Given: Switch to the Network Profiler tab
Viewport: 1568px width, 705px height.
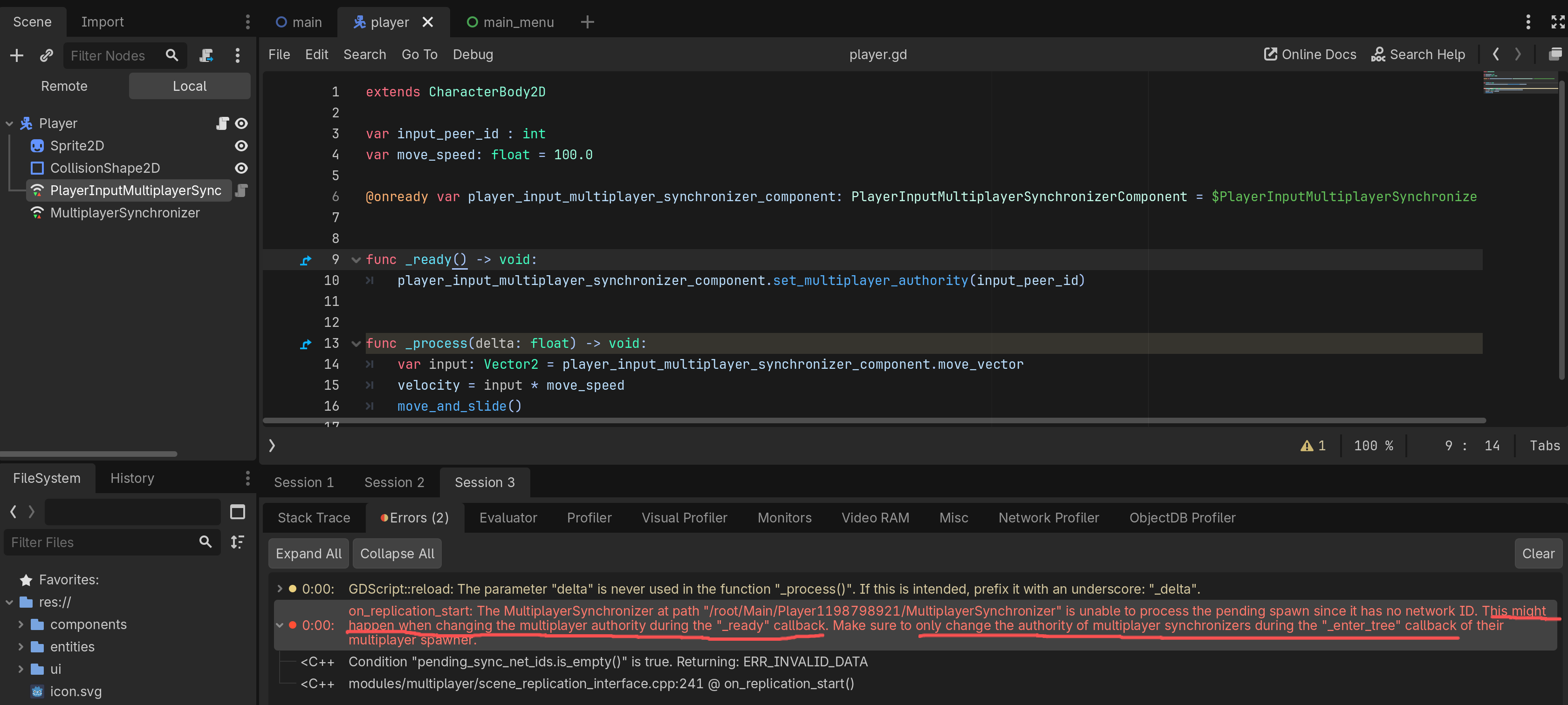Looking at the screenshot, I should [x=1048, y=518].
